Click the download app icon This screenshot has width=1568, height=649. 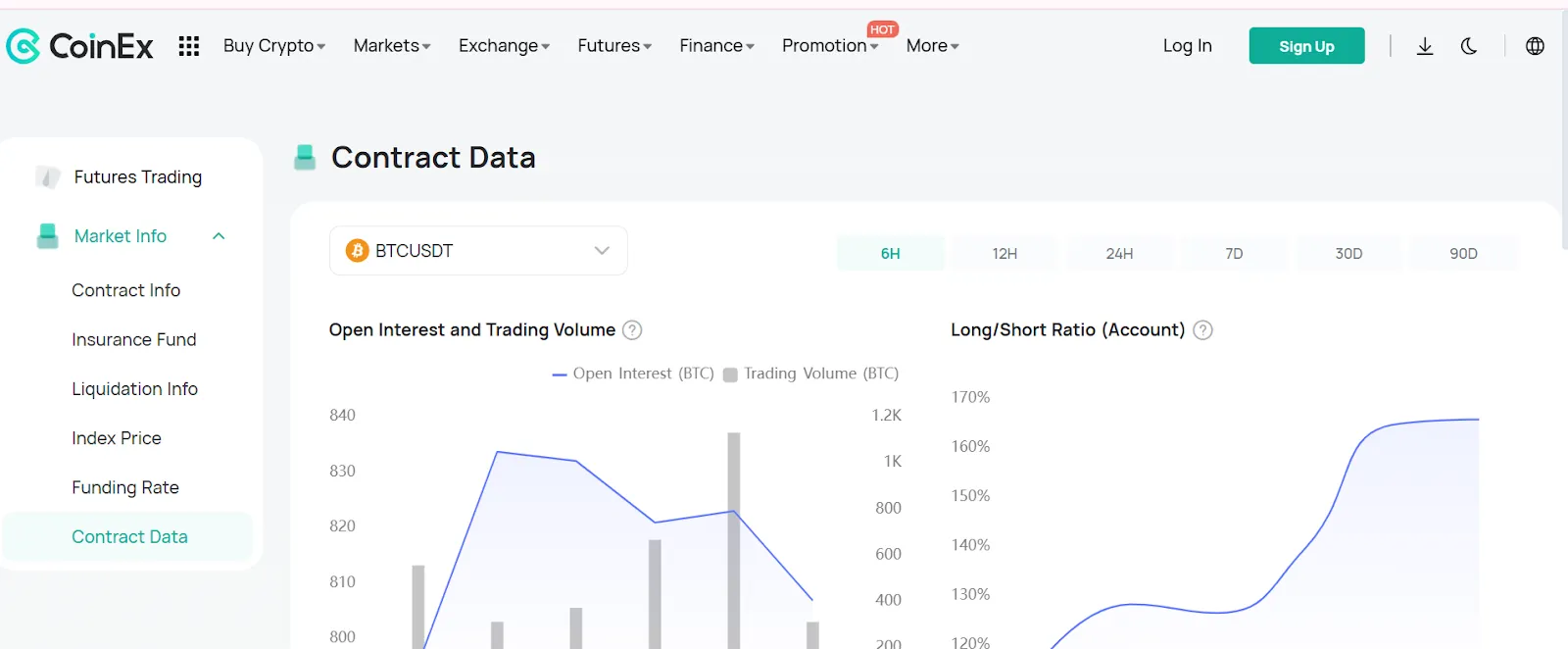(1425, 46)
